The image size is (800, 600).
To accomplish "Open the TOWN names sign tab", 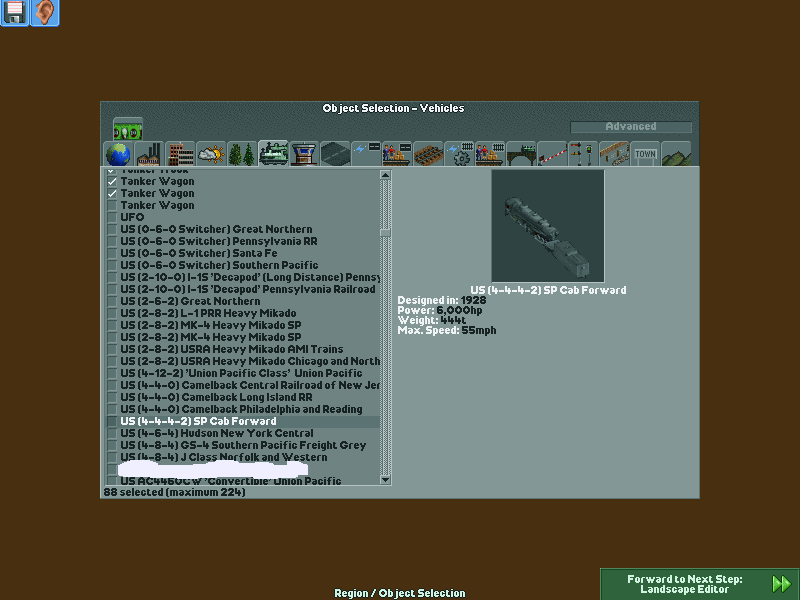I will tap(645, 154).
